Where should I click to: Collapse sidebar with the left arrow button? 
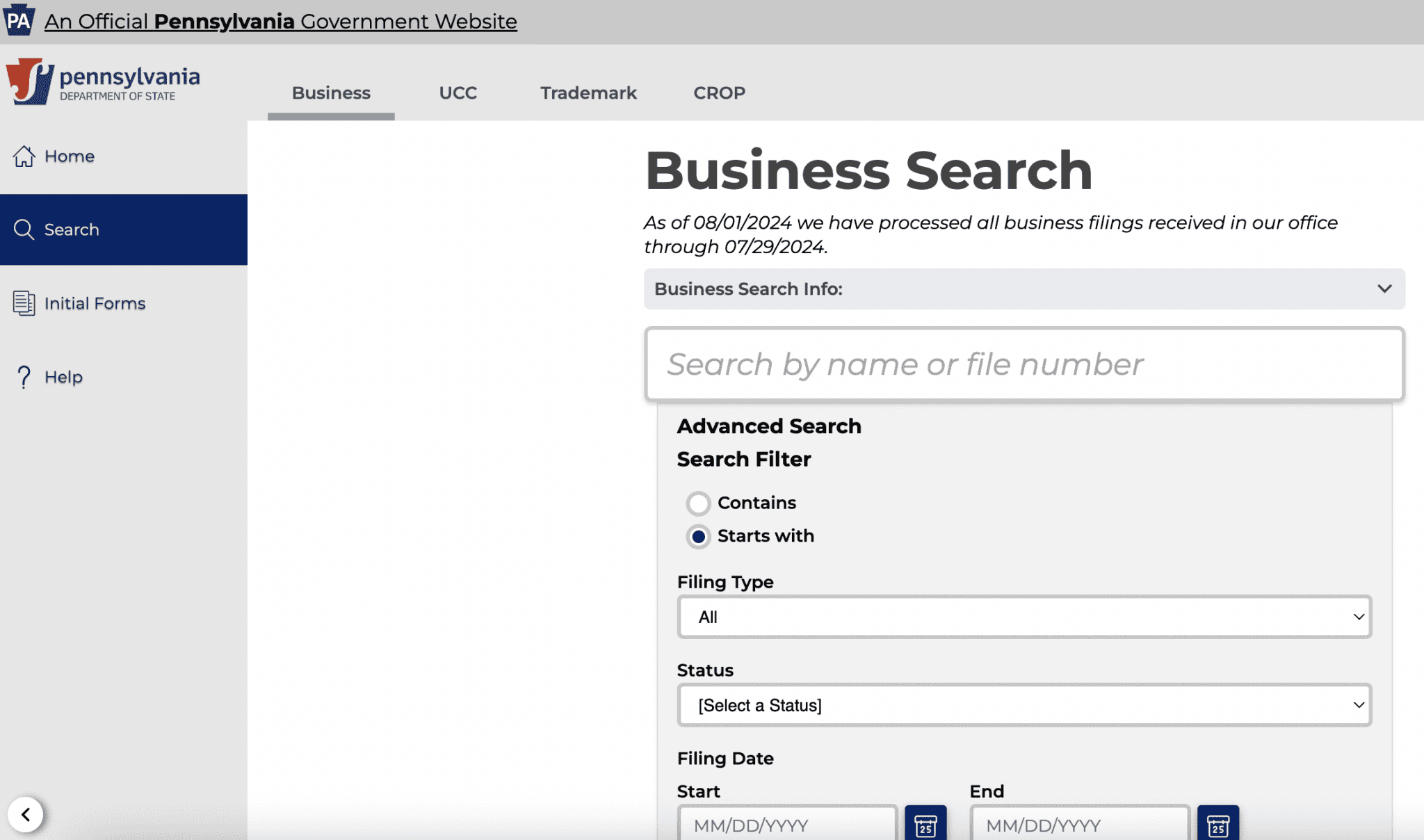(x=26, y=814)
